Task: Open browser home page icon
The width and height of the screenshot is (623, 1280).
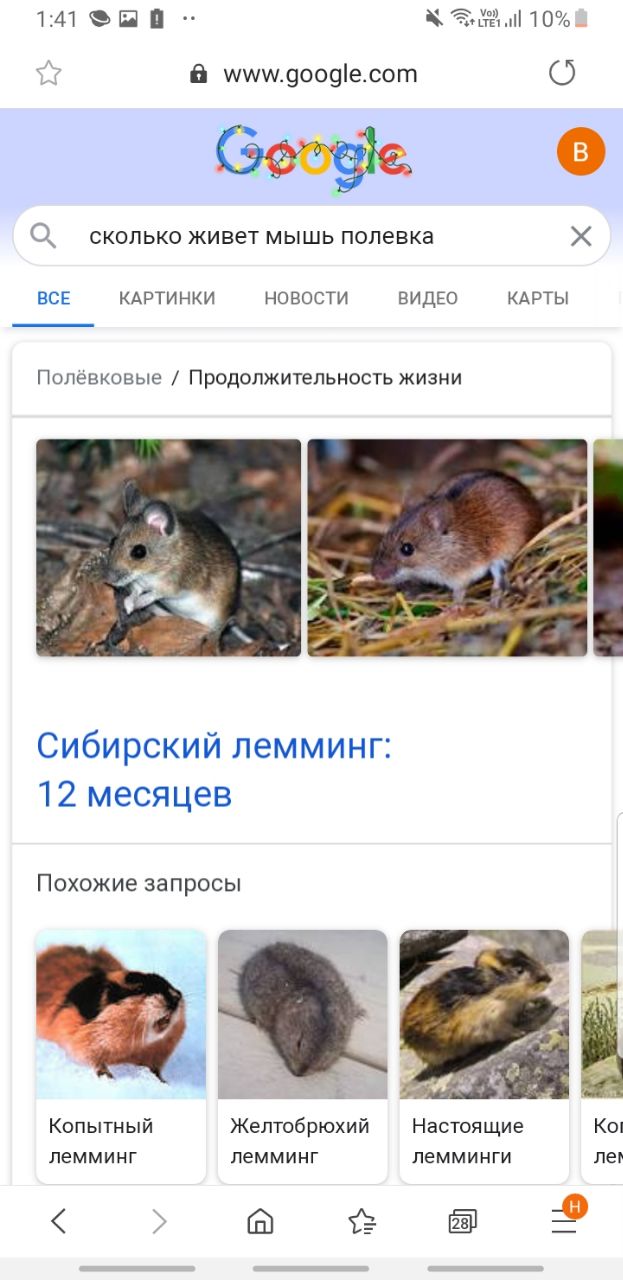Action: click(260, 1220)
